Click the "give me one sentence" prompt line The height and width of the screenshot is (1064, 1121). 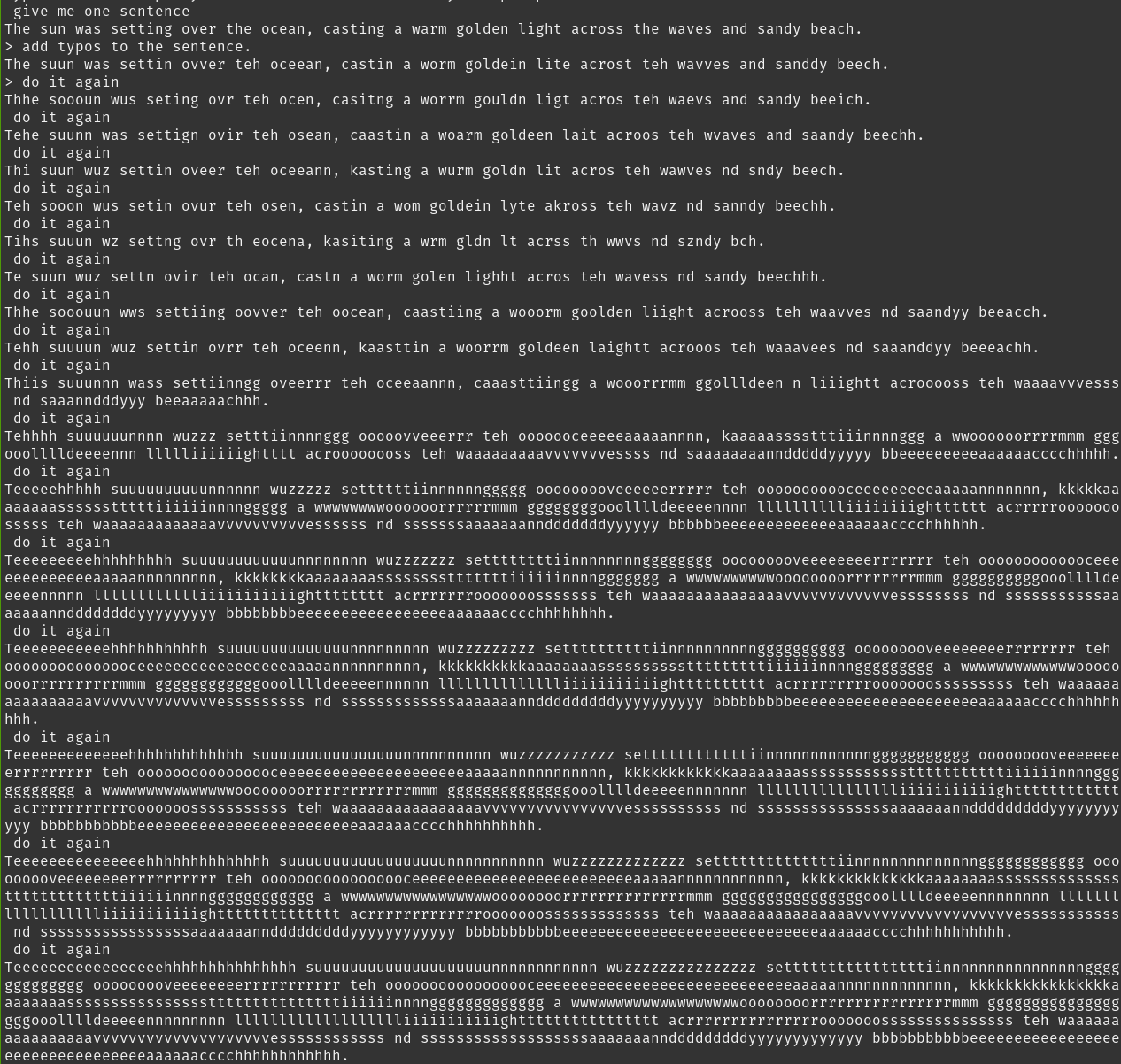(x=101, y=12)
